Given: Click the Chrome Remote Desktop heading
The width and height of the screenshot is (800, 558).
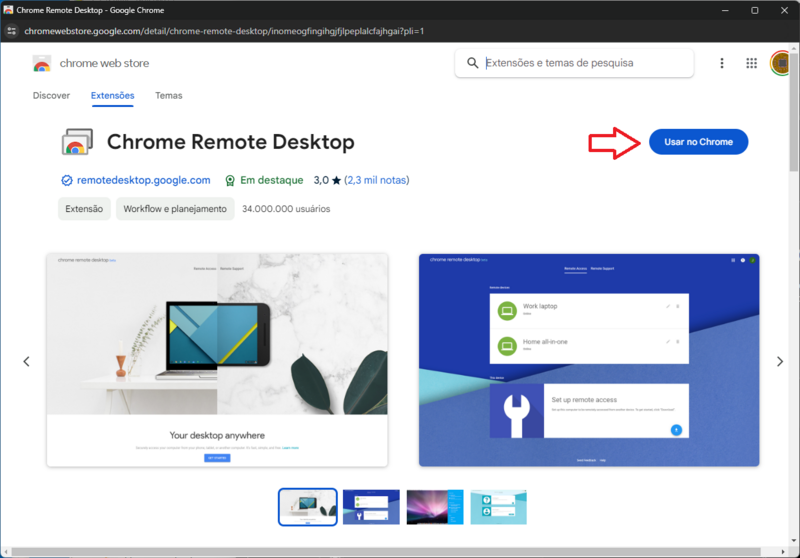Looking at the screenshot, I should tap(231, 142).
